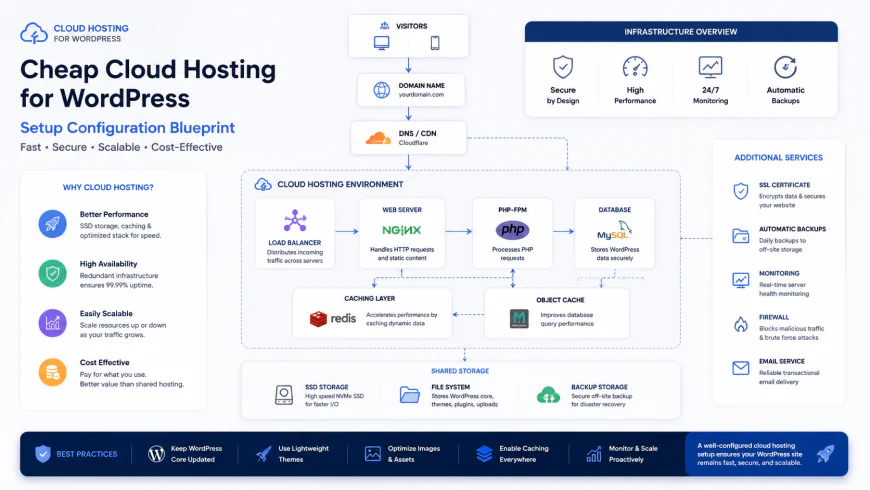Screen dimensions: 870x490
Task: Click the High Availability green shield icon
Action: [53, 274]
